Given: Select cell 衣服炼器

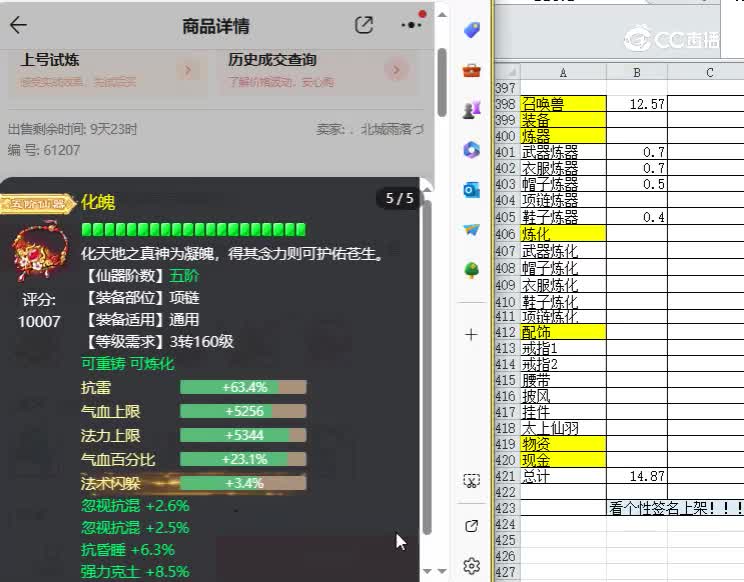Looking at the screenshot, I should coord(563,168).
